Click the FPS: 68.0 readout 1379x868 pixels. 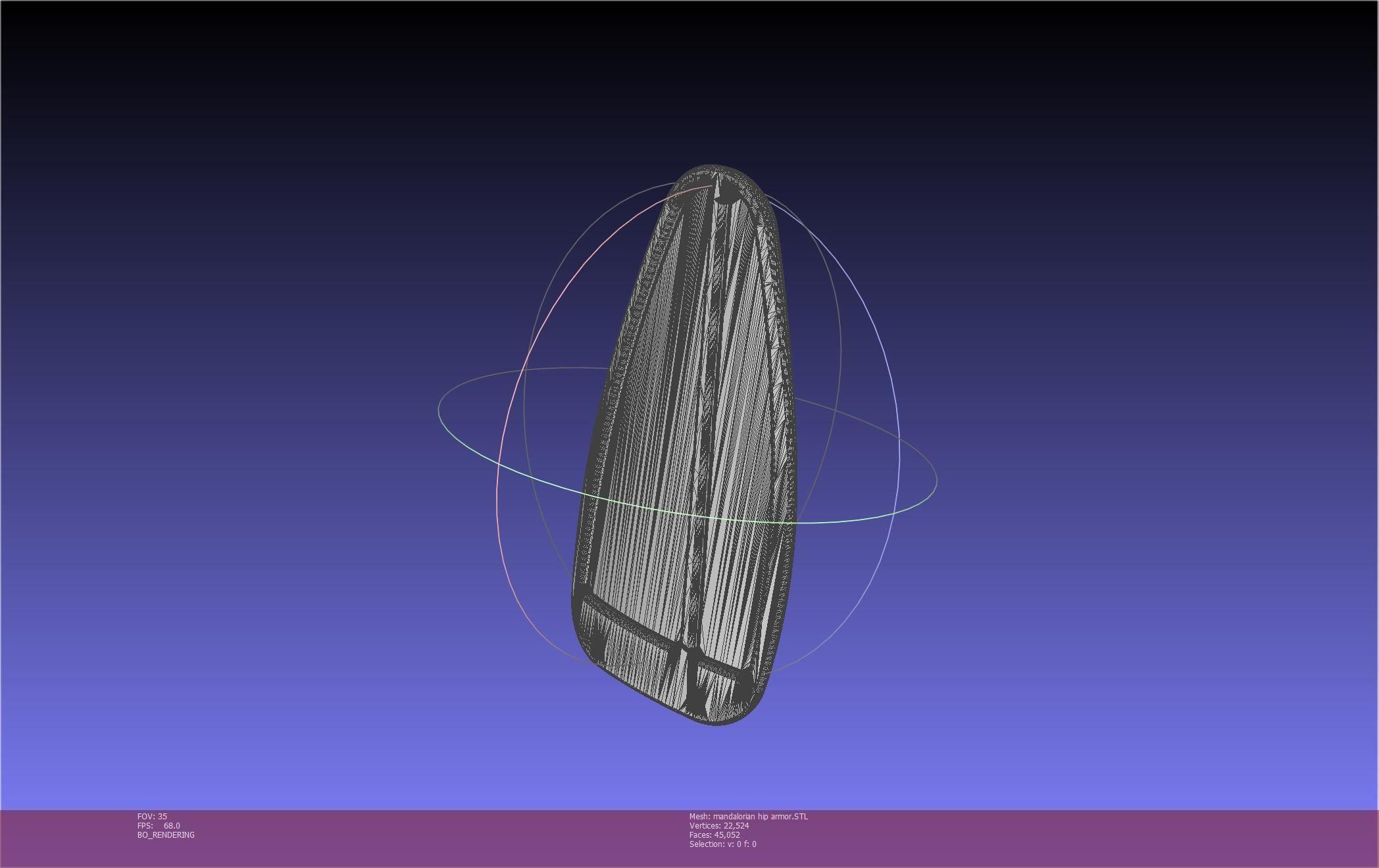pos(159,825)
